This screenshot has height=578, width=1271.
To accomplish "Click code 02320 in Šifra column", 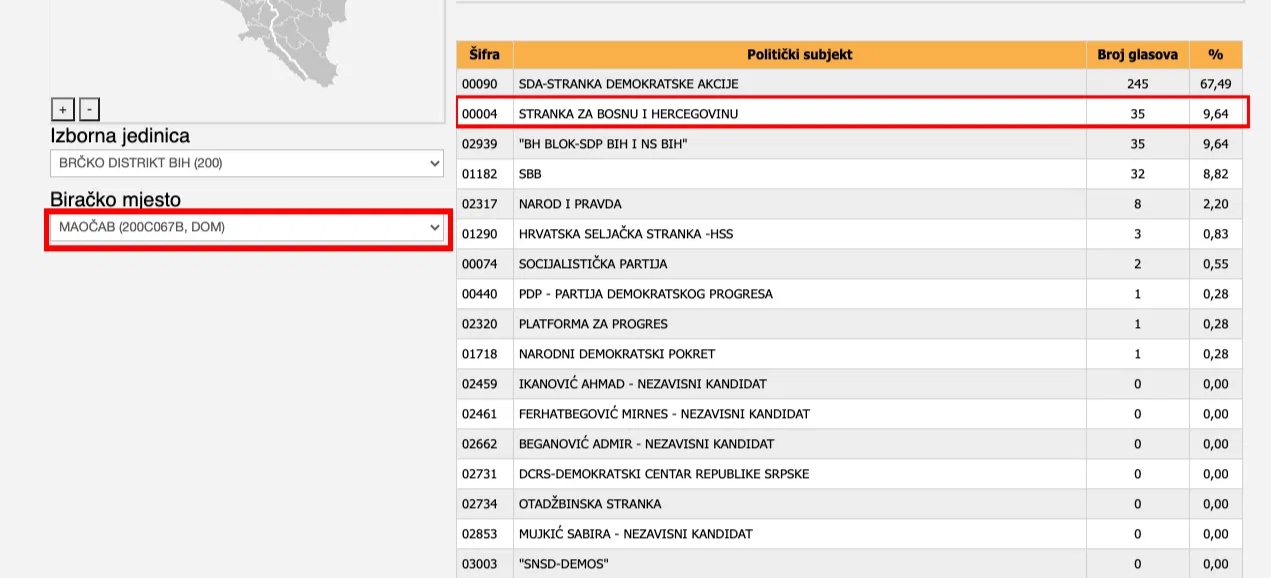I will (479, 324).
